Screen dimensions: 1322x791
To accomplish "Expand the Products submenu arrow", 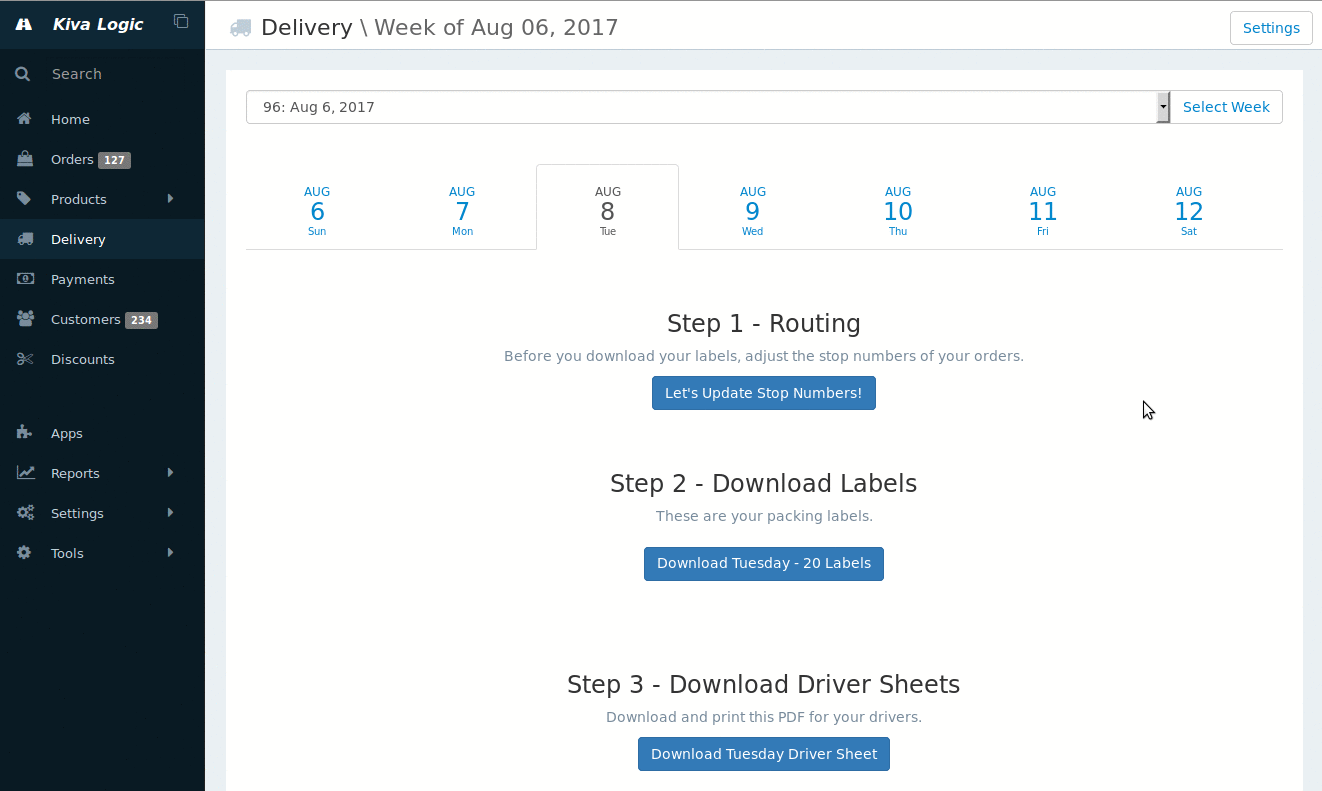I will tap(171, 199).
